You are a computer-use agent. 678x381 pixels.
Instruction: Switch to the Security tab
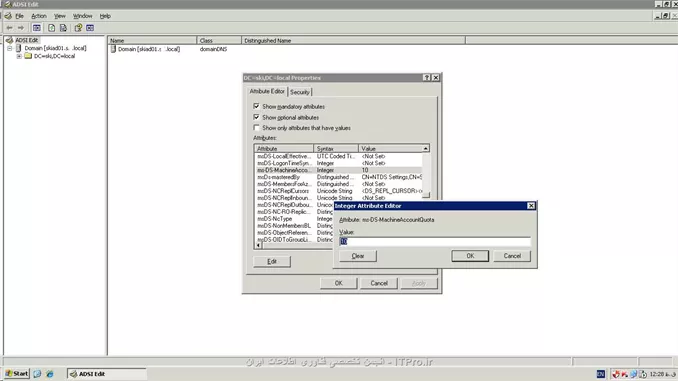pyautogui.click(x=300, y=92)
